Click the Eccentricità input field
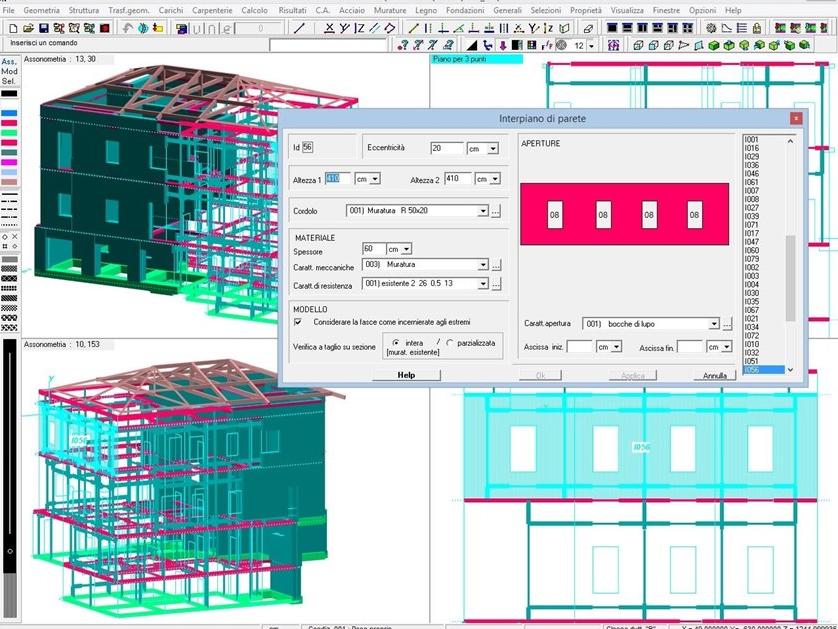 point(447,148)
